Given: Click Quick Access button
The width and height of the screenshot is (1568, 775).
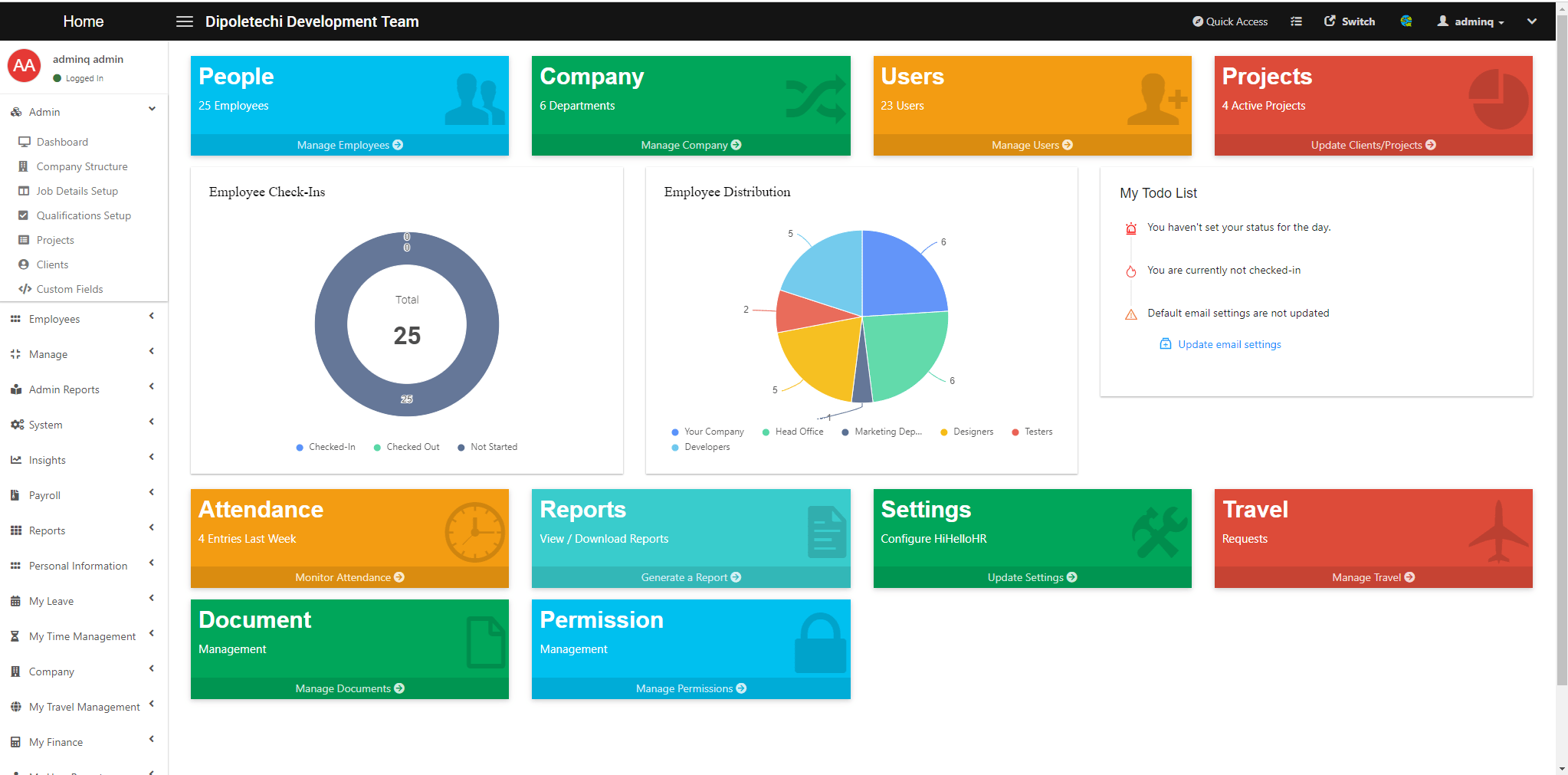Looking at the screenshot, I should [1230, 21].
